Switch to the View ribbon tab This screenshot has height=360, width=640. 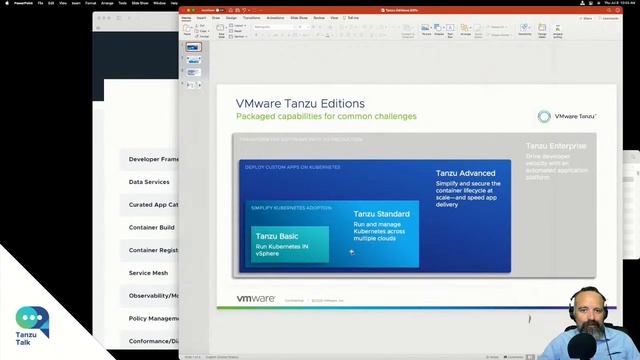[334, 18]
